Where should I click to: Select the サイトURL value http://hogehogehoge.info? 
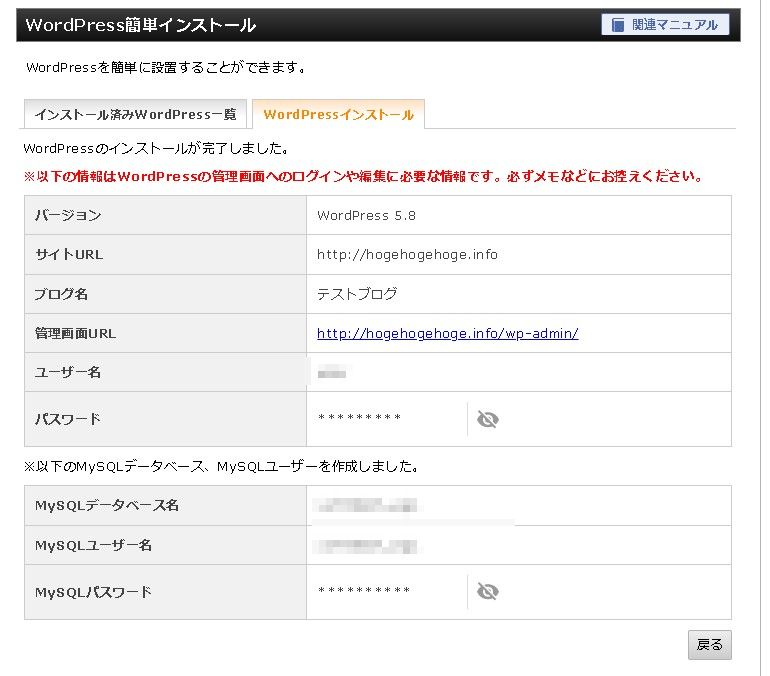click(x=407, y=254)
